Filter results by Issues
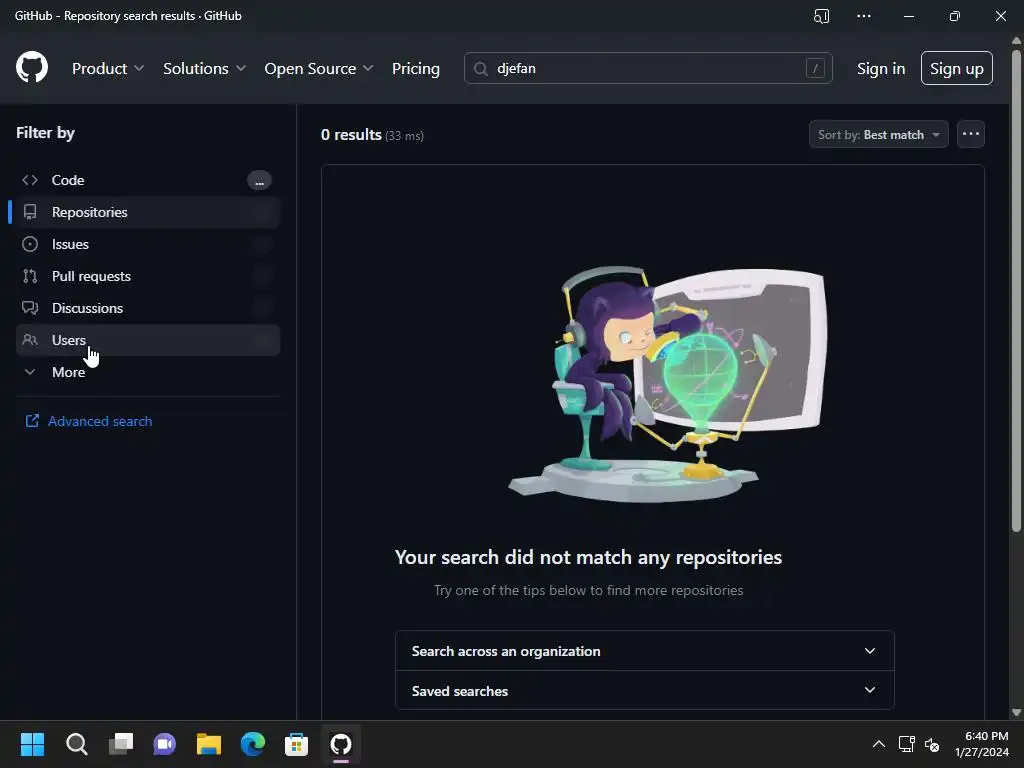Image resolution: width=1024 pixels, height=768 pixels. click(x=148, y=244)
